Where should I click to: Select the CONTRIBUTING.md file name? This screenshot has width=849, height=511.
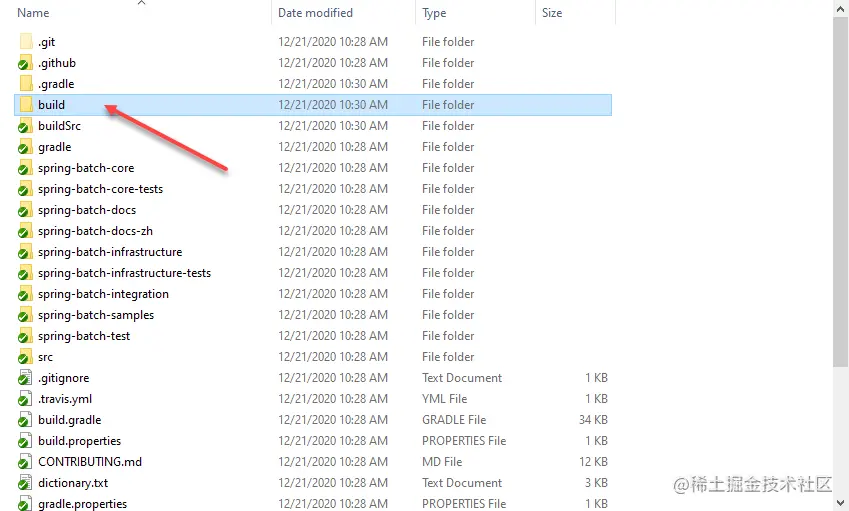pyautogui.click(x=90, y=462)
